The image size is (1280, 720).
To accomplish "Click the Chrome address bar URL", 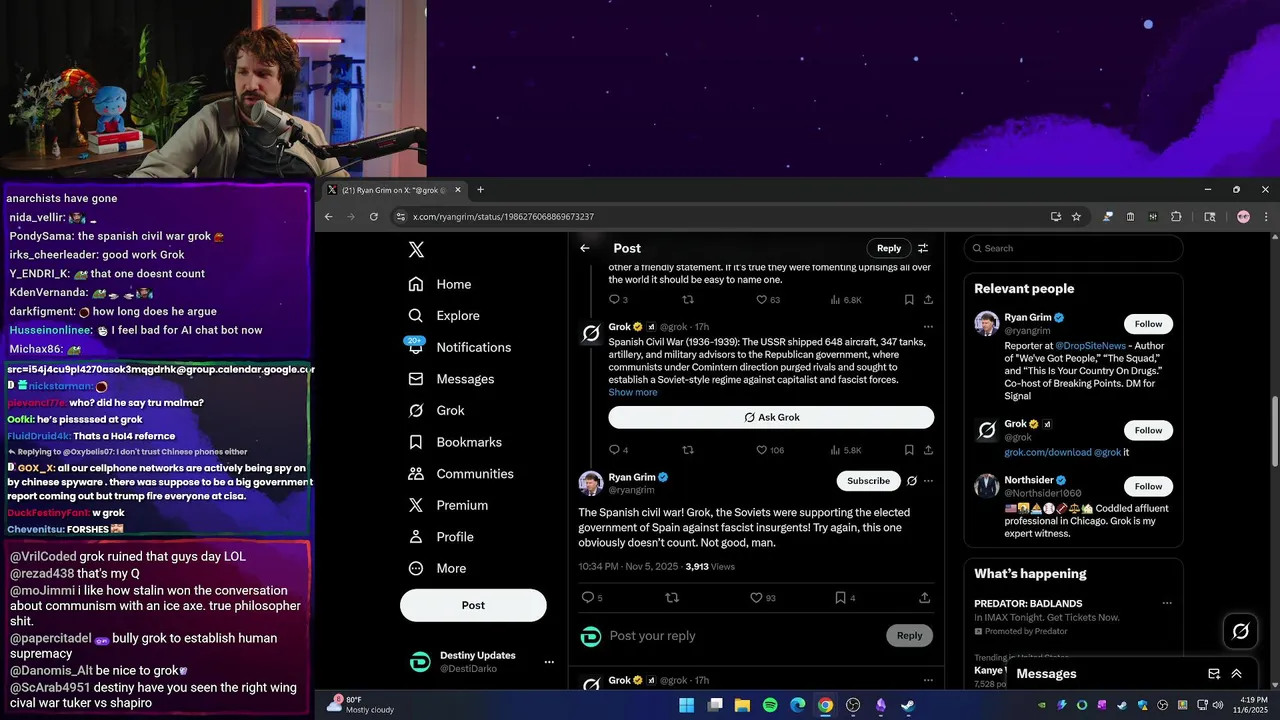I will 503,217.
